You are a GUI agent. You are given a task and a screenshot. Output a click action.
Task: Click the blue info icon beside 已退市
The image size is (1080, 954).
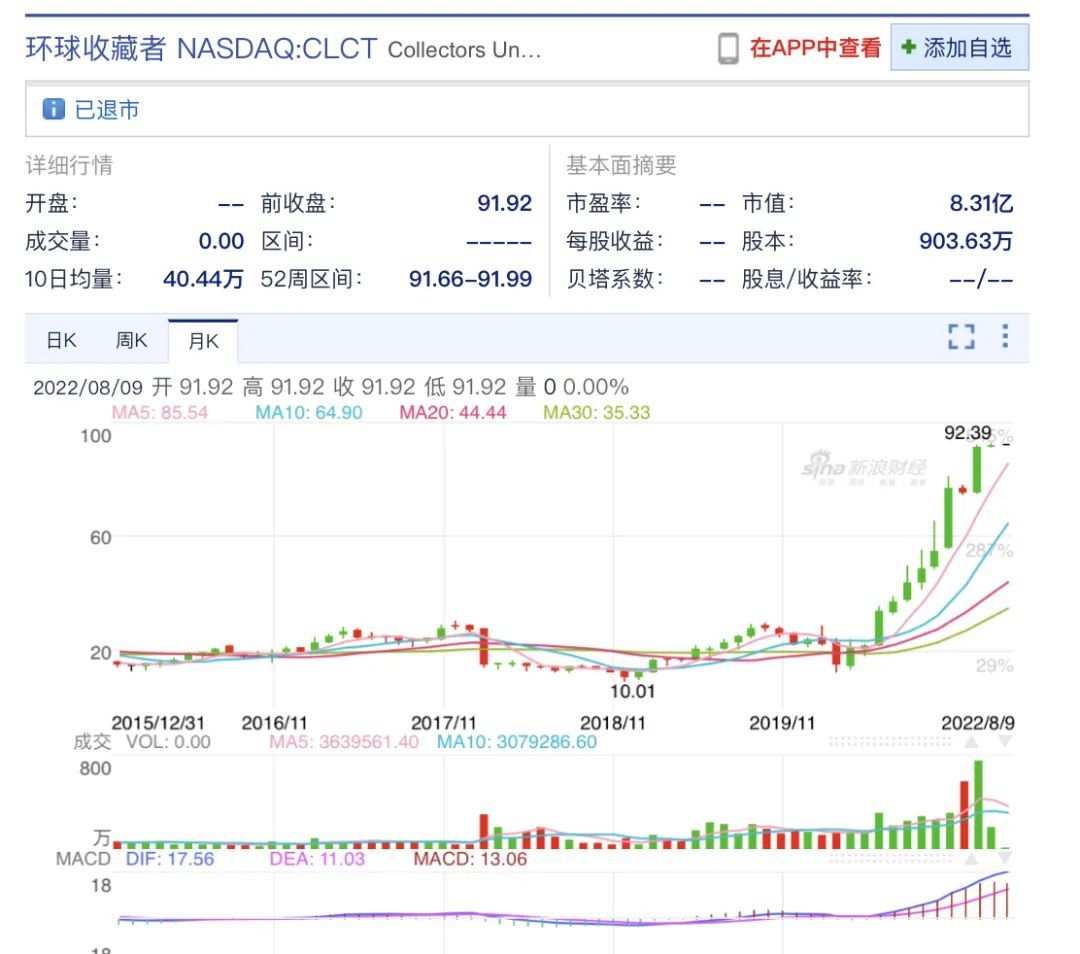(x=53, y=109)
